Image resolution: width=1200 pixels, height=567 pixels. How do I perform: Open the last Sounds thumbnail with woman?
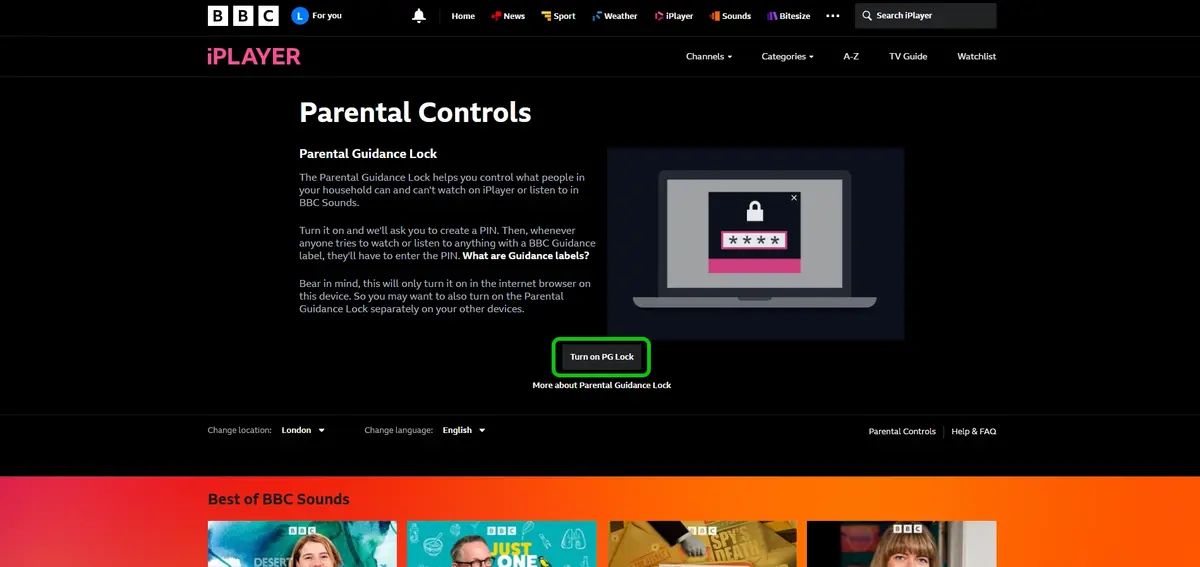(902, 544)
